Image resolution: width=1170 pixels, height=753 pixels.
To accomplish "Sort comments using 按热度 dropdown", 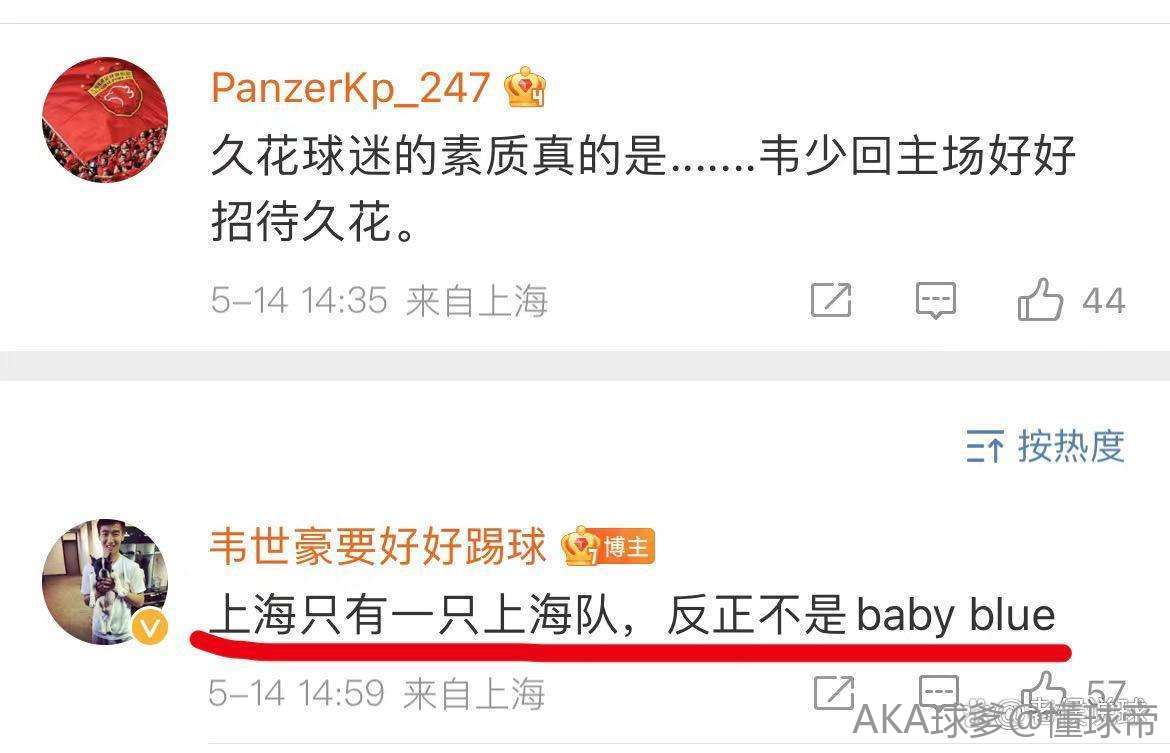I will click(1045, 446).
